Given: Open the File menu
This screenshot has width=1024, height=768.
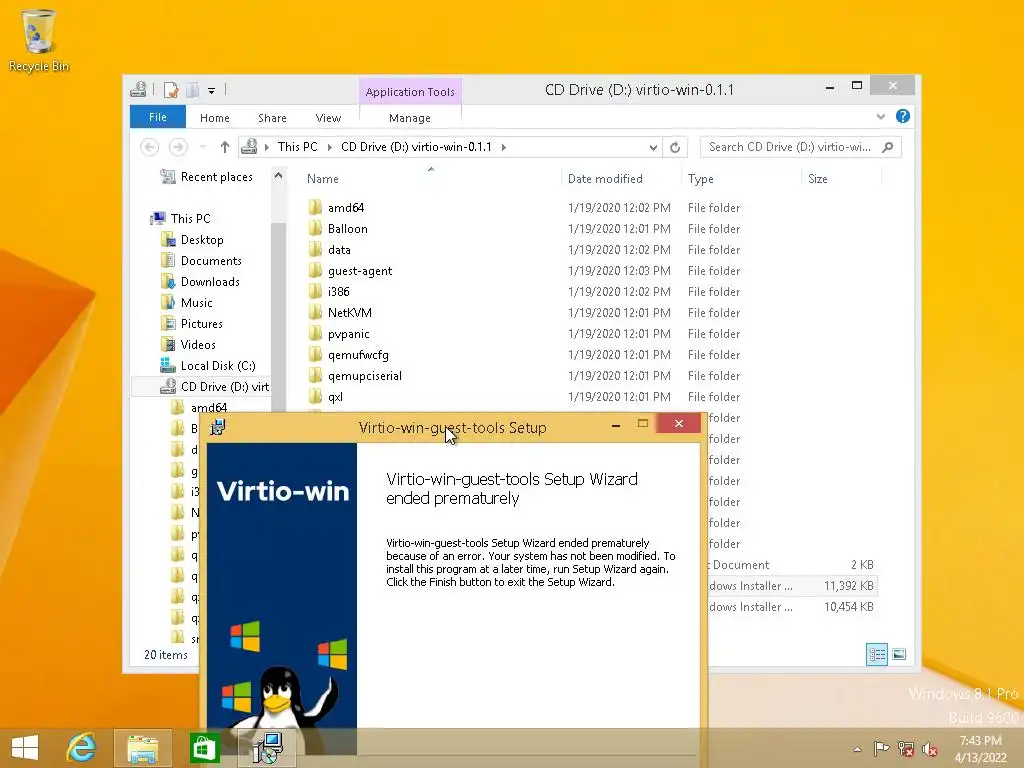Looking at the screenshot, I should [x=157, y=118].
